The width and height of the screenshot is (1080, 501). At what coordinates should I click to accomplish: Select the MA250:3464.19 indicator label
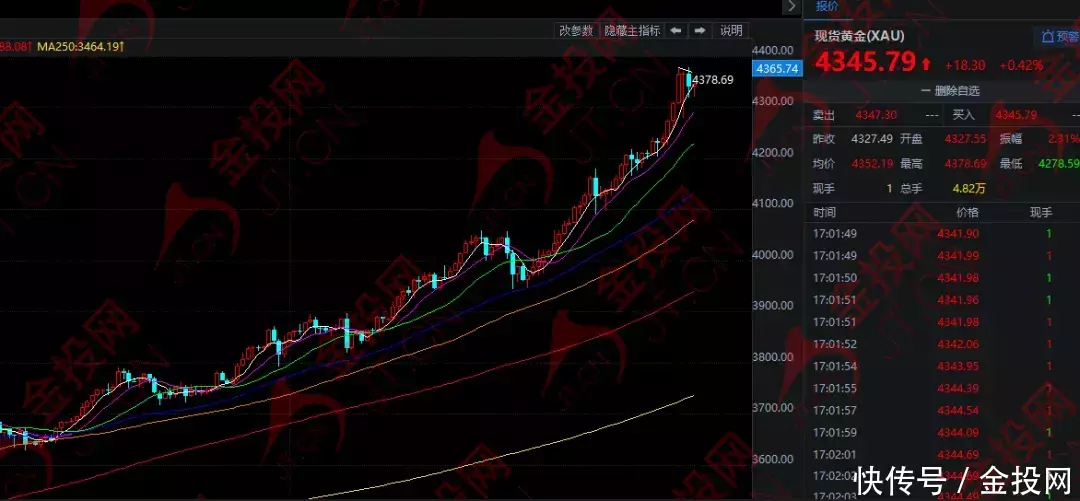click(x=80, y=47)
